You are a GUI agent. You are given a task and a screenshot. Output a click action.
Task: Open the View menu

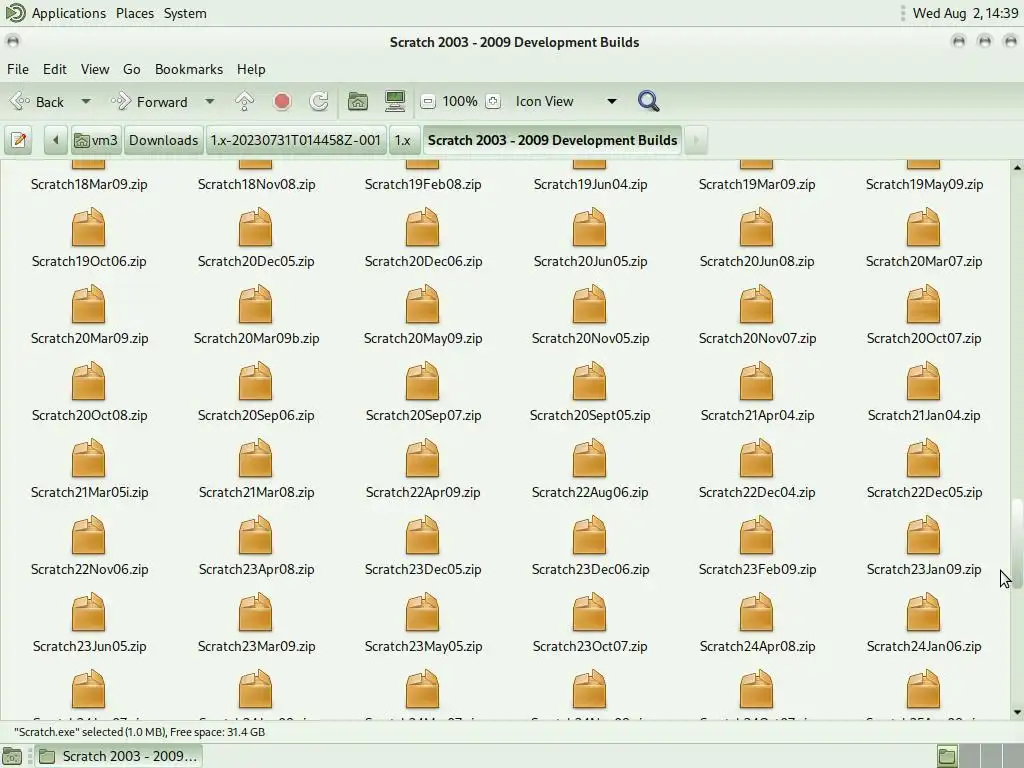pos(95,69)
